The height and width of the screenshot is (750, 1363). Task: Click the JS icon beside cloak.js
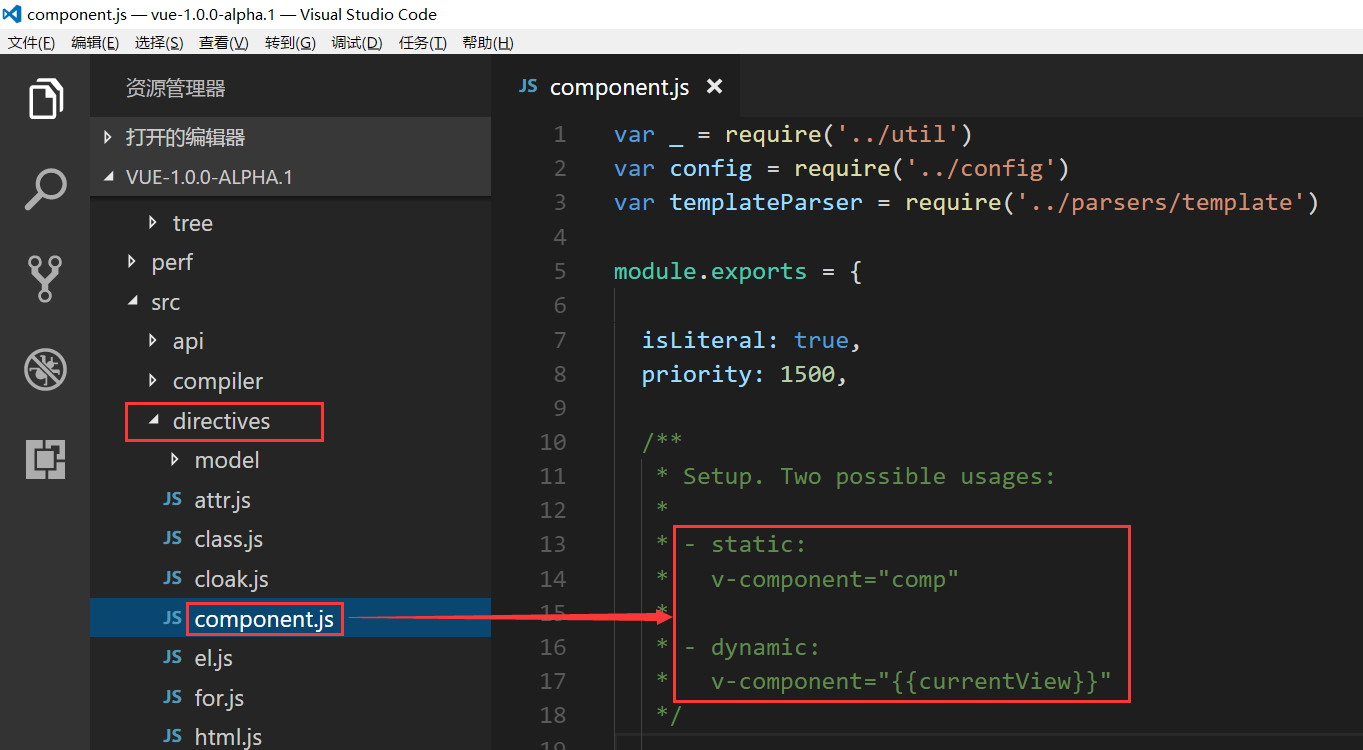(173, 578)
